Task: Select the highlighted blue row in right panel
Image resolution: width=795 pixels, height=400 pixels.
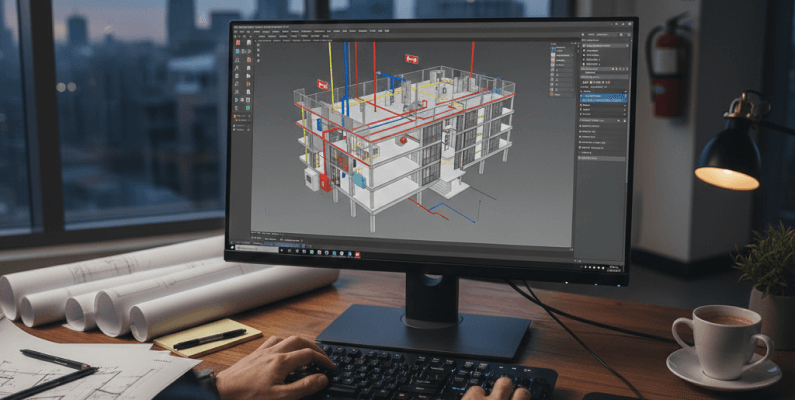Action: 602,98
